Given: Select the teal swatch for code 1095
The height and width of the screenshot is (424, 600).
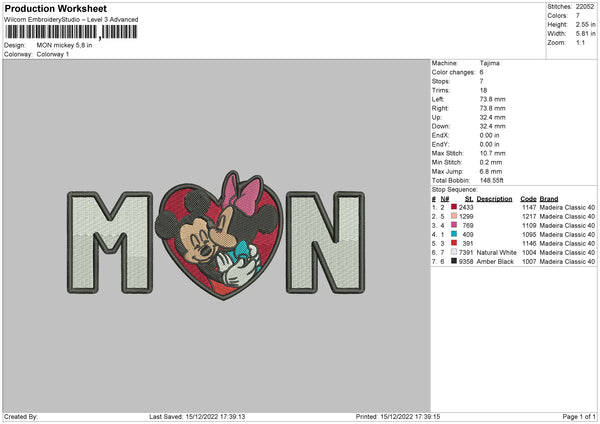Looking at the screenshot, I should tap(454, 234).
